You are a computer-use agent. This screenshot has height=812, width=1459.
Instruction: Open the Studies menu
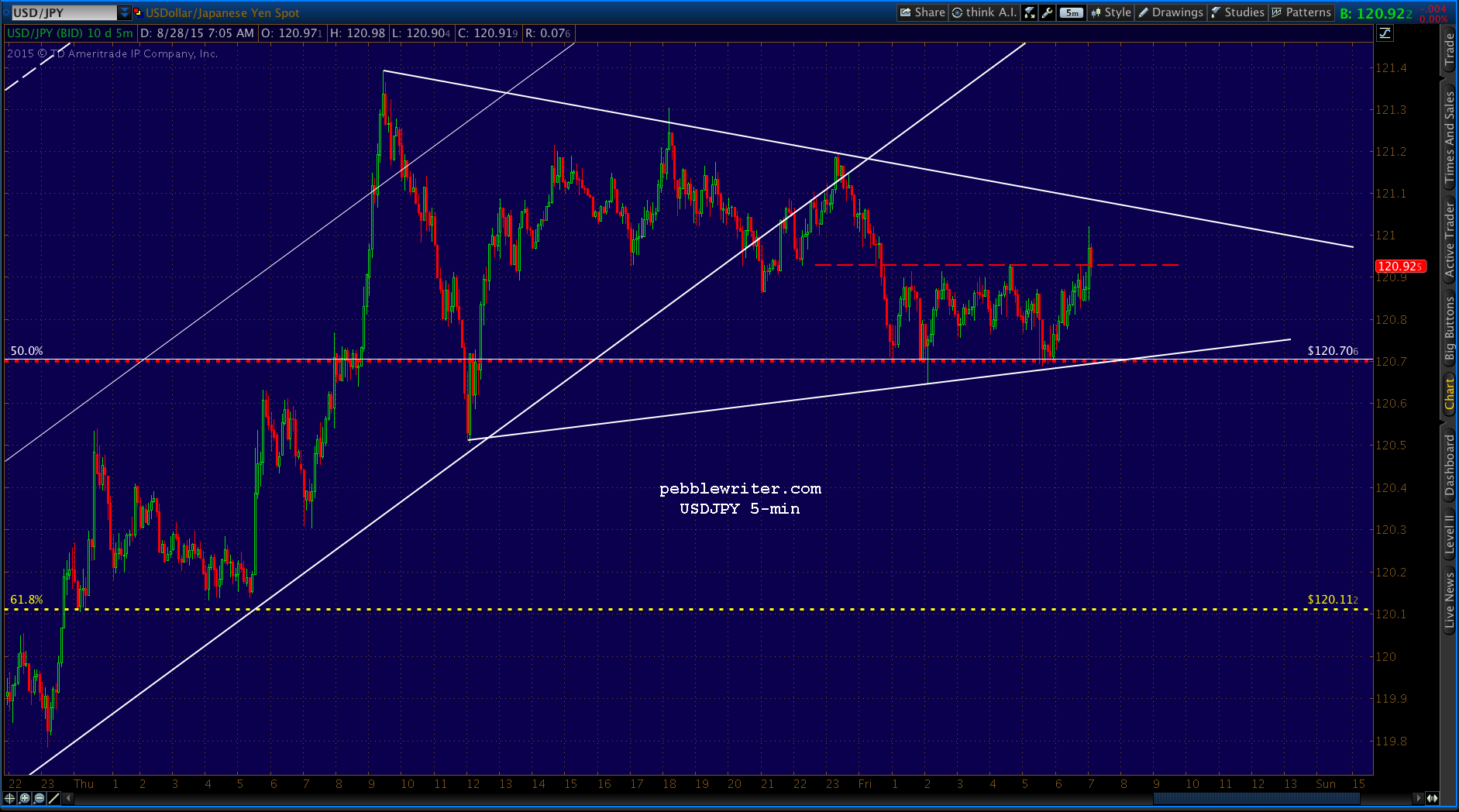point(1237,12)
